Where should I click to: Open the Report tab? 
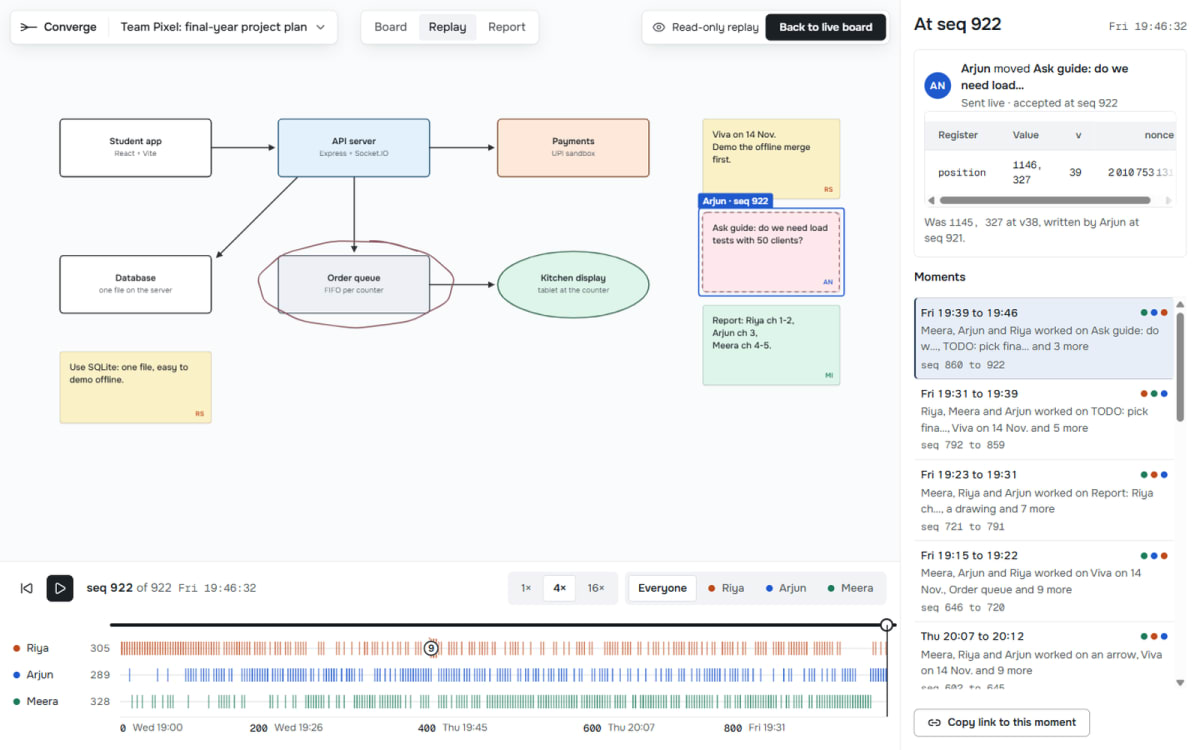[x=507, y=27]
